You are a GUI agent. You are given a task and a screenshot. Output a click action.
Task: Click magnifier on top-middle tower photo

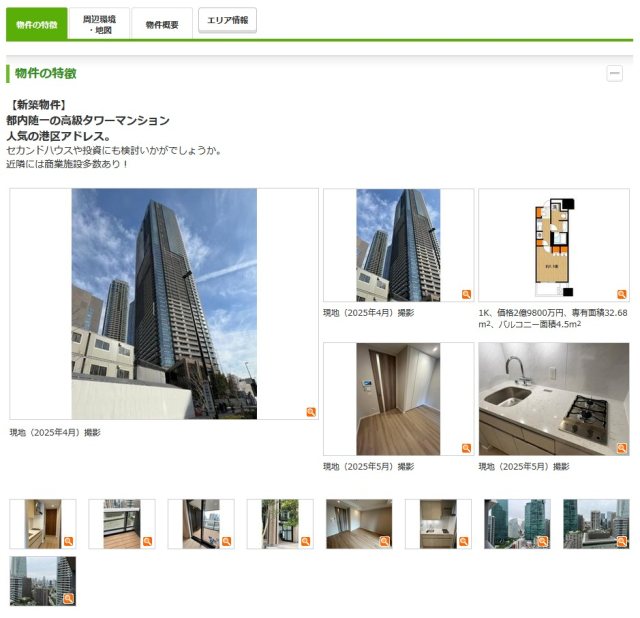point(466,294)
